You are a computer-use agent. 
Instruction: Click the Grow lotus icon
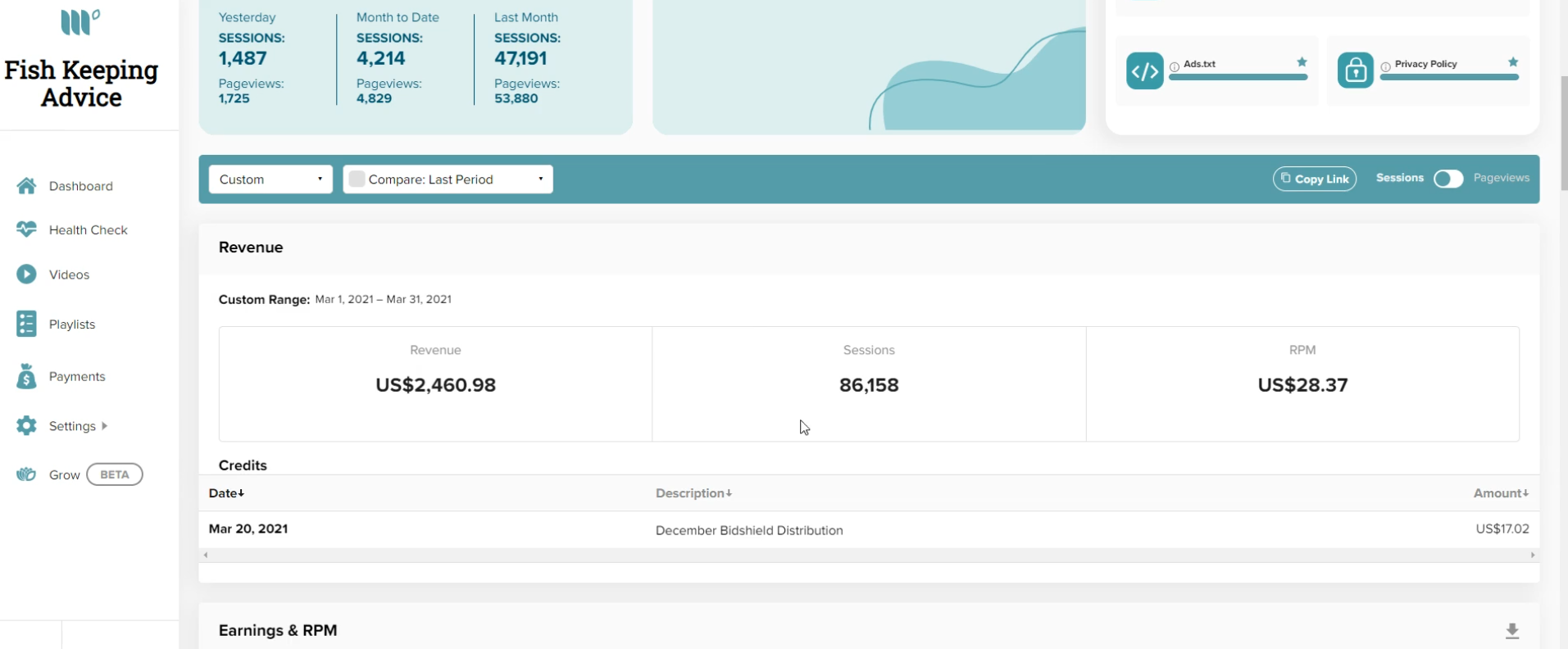tap(26, 474)
